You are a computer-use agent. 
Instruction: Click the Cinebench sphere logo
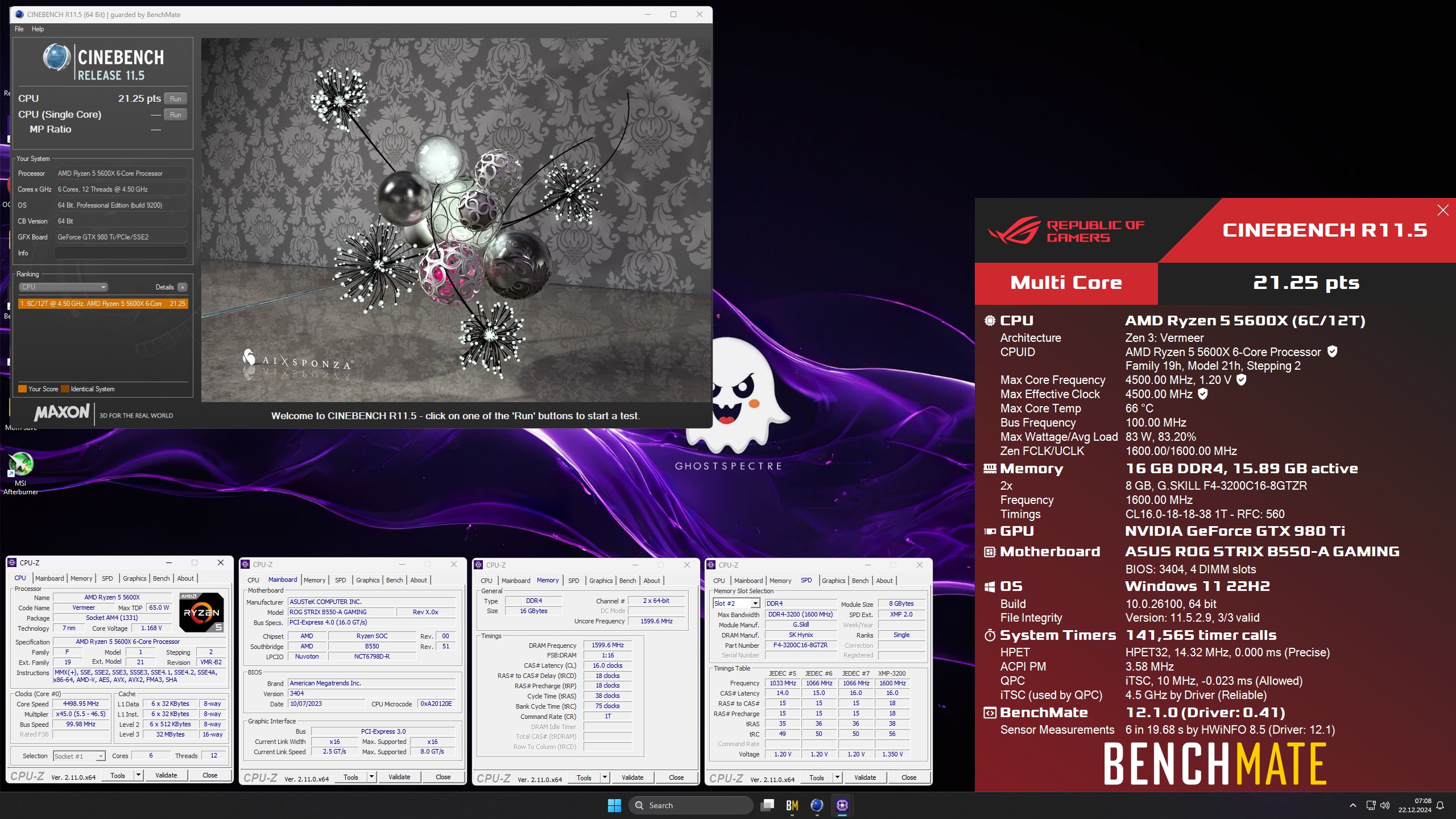[x=56, y=58]
